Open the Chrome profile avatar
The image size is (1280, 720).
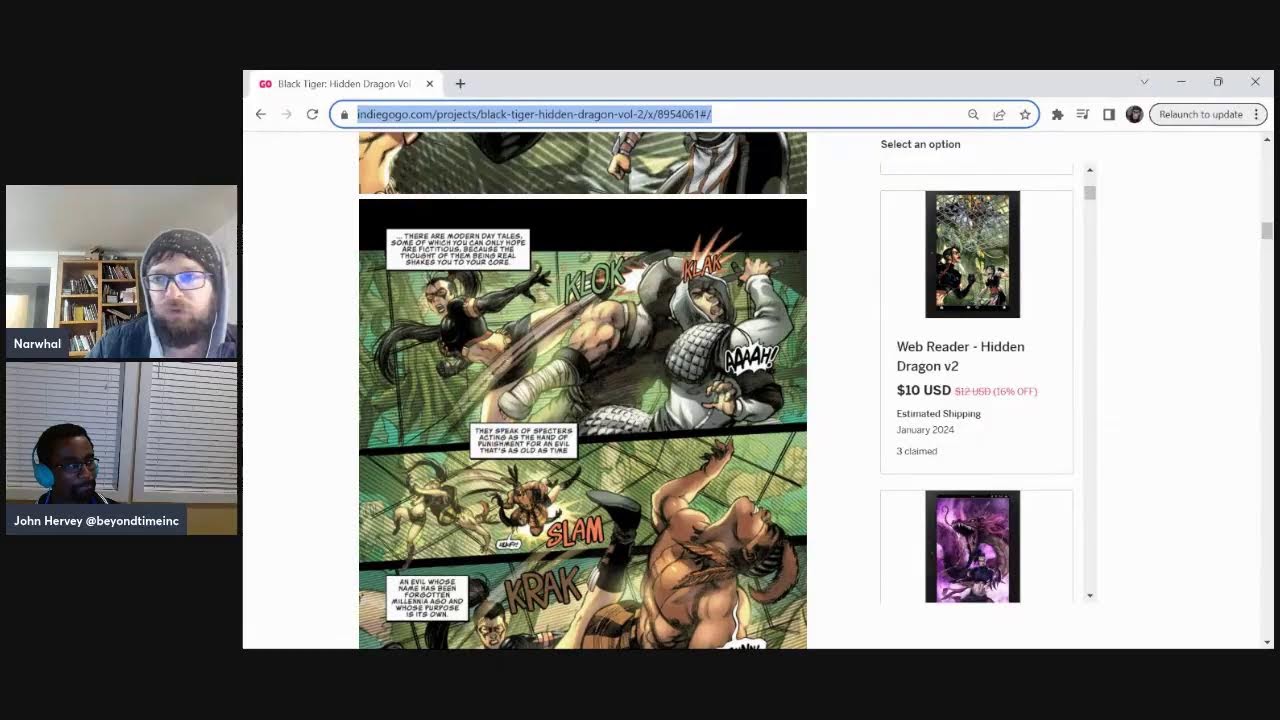(x=1134, y=114)
